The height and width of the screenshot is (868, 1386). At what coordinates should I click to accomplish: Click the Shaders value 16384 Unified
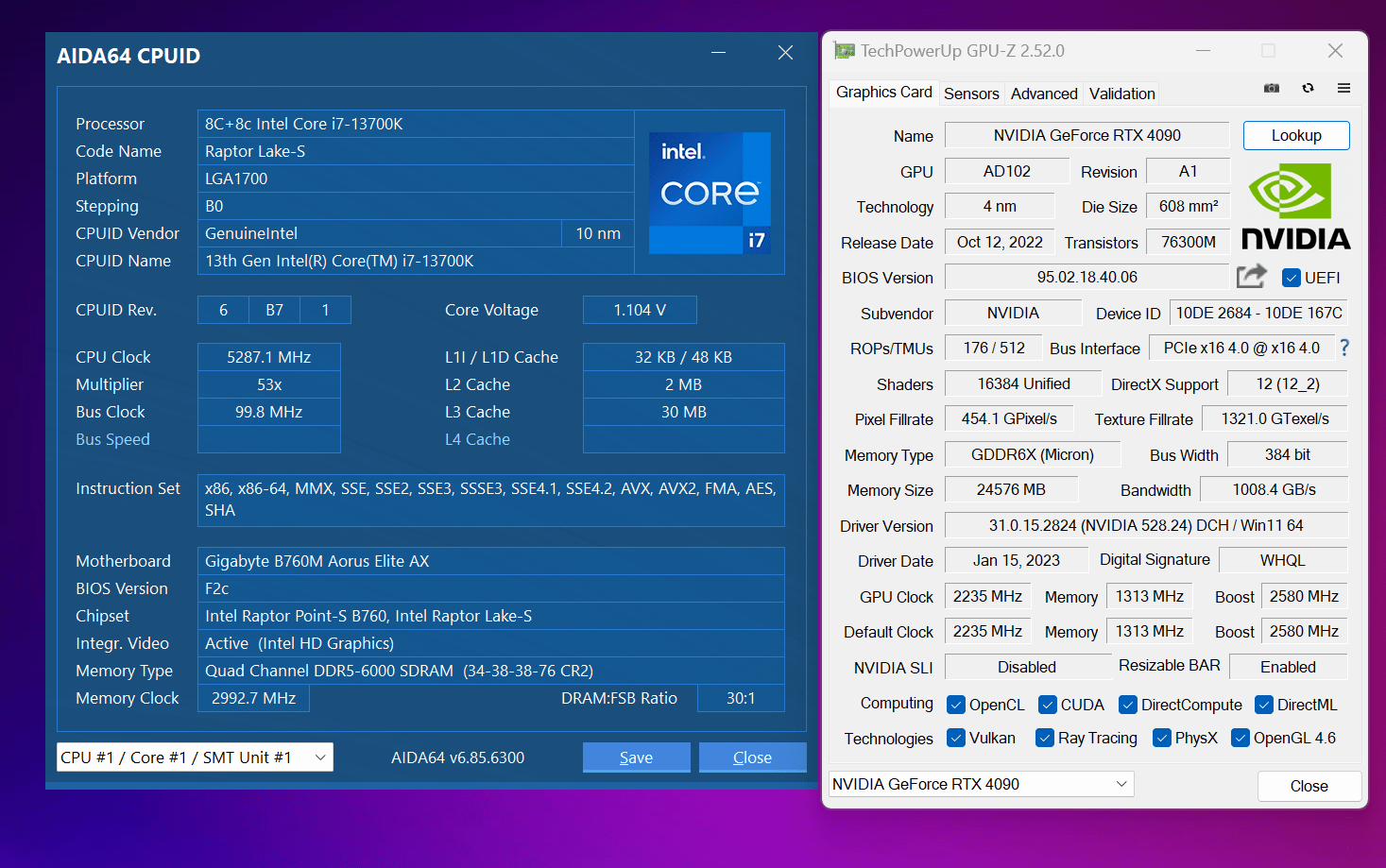pyautogui.click(x=1023, y=383)
